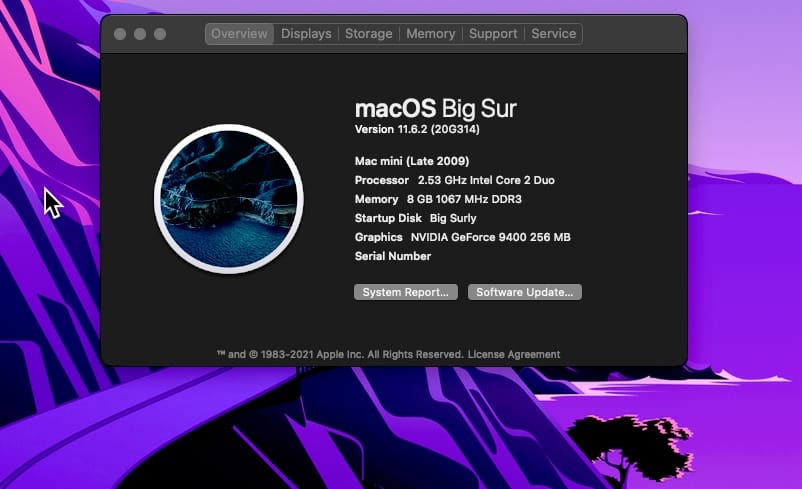Switch to the Overview tab
The image size is (802, 489).
click(239, 34)
